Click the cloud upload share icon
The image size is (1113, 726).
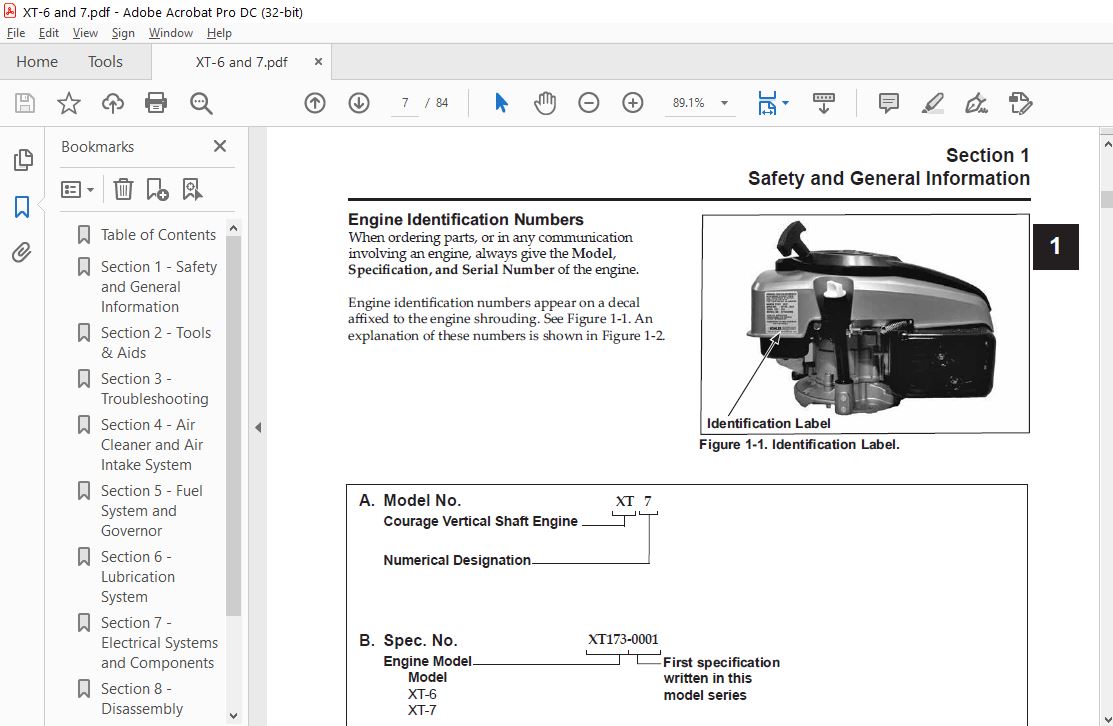coord(112,103)
